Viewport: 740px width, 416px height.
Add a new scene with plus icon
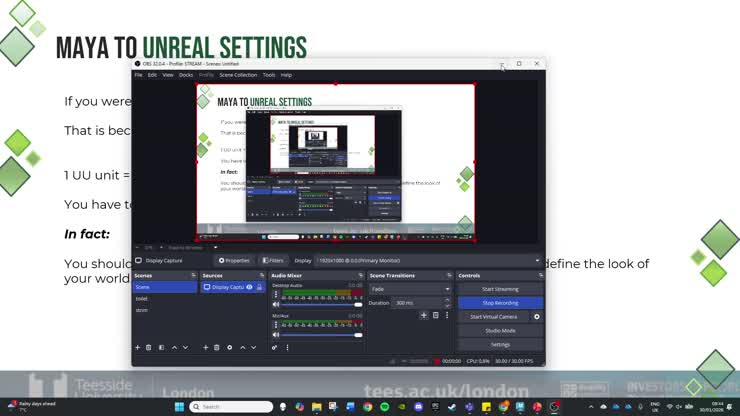(138, 348)
